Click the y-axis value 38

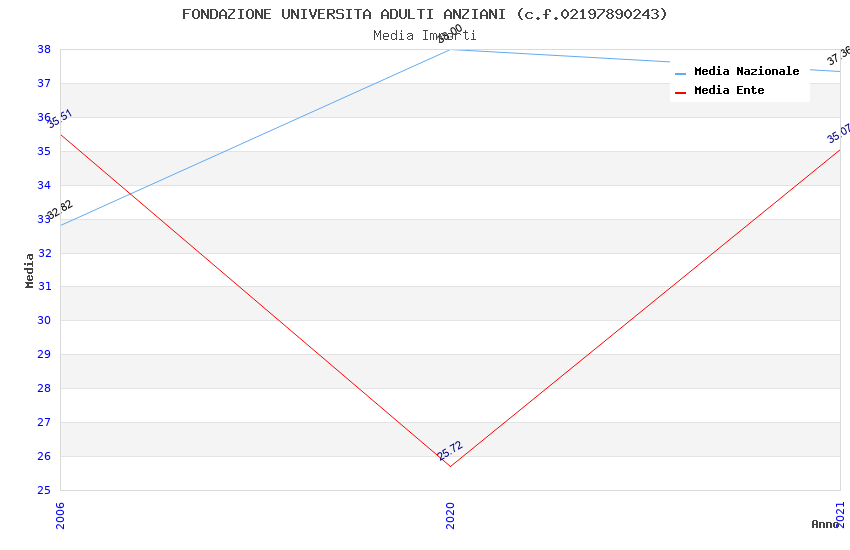coord(44,49)
